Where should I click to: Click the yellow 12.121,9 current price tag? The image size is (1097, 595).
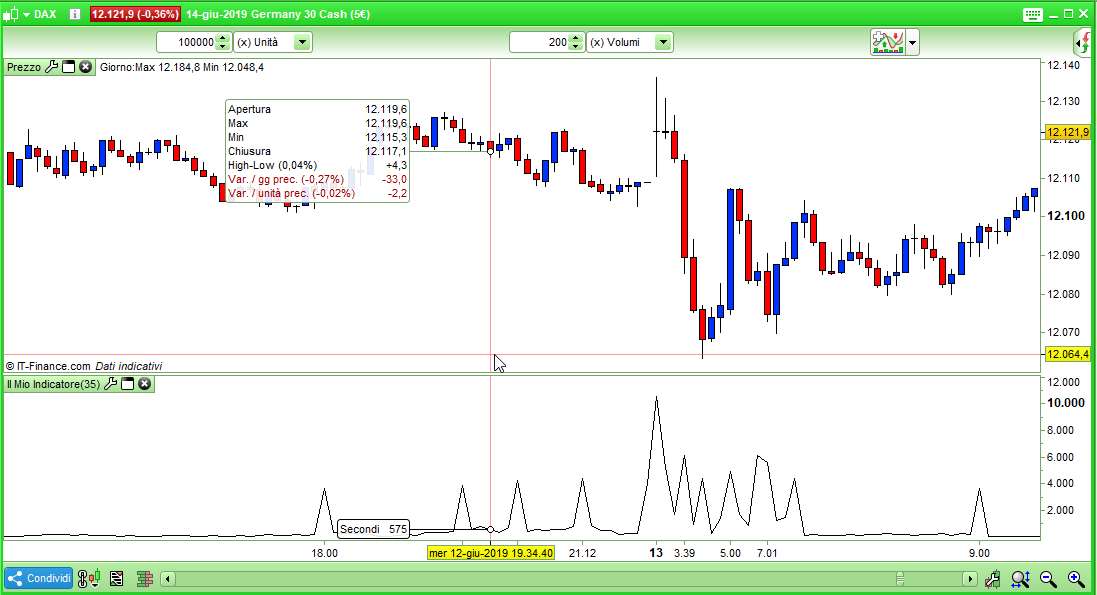[1068, 132]
